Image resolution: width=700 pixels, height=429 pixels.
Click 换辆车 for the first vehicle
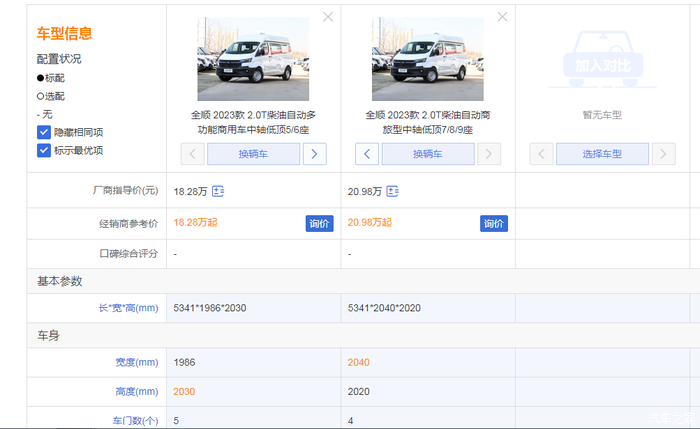tap(253, 154)
